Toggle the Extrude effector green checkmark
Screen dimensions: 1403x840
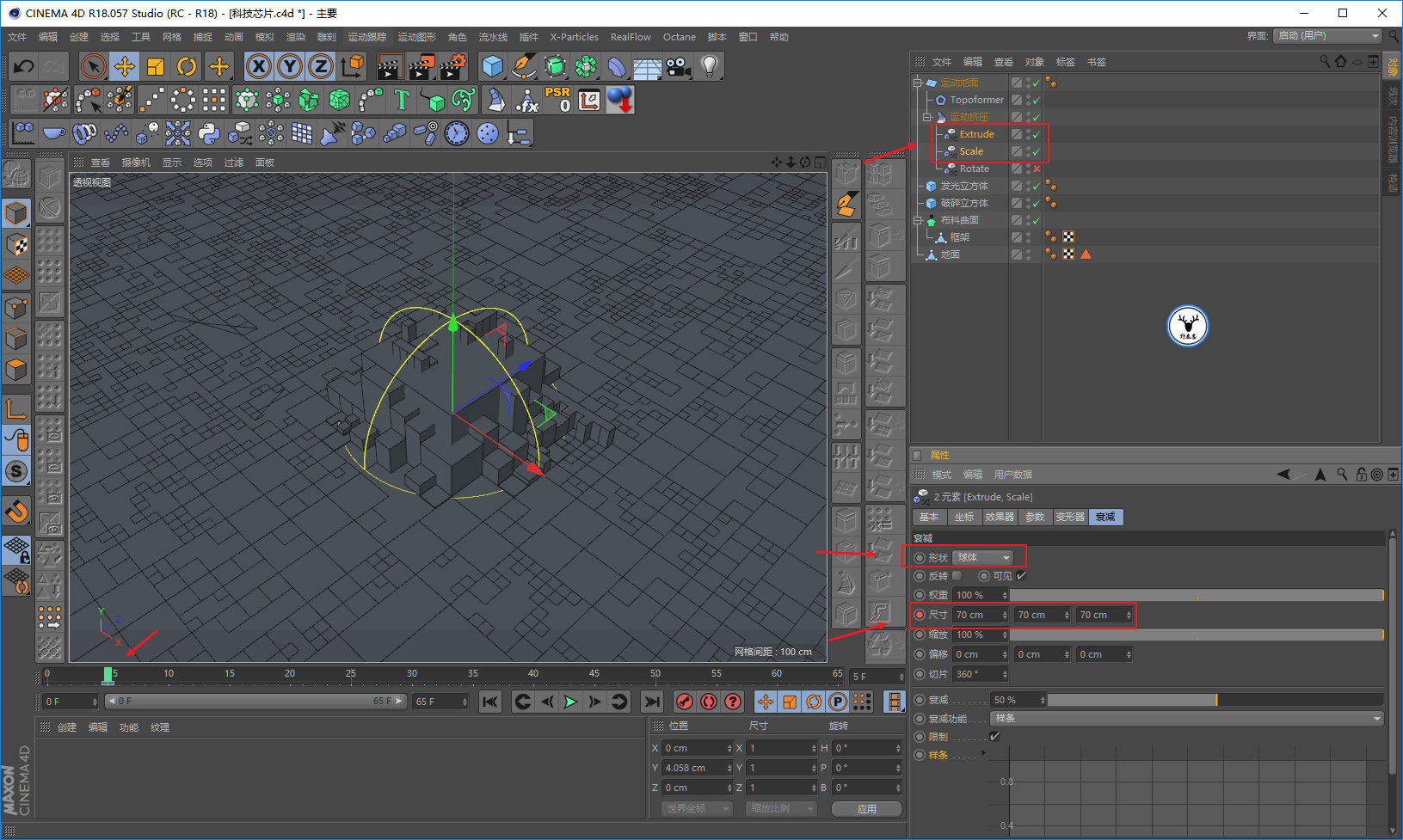[1037, 134]
